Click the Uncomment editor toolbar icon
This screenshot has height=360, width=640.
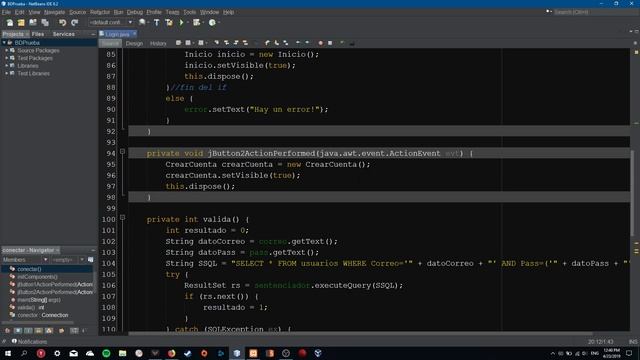[x=352, y=43]
